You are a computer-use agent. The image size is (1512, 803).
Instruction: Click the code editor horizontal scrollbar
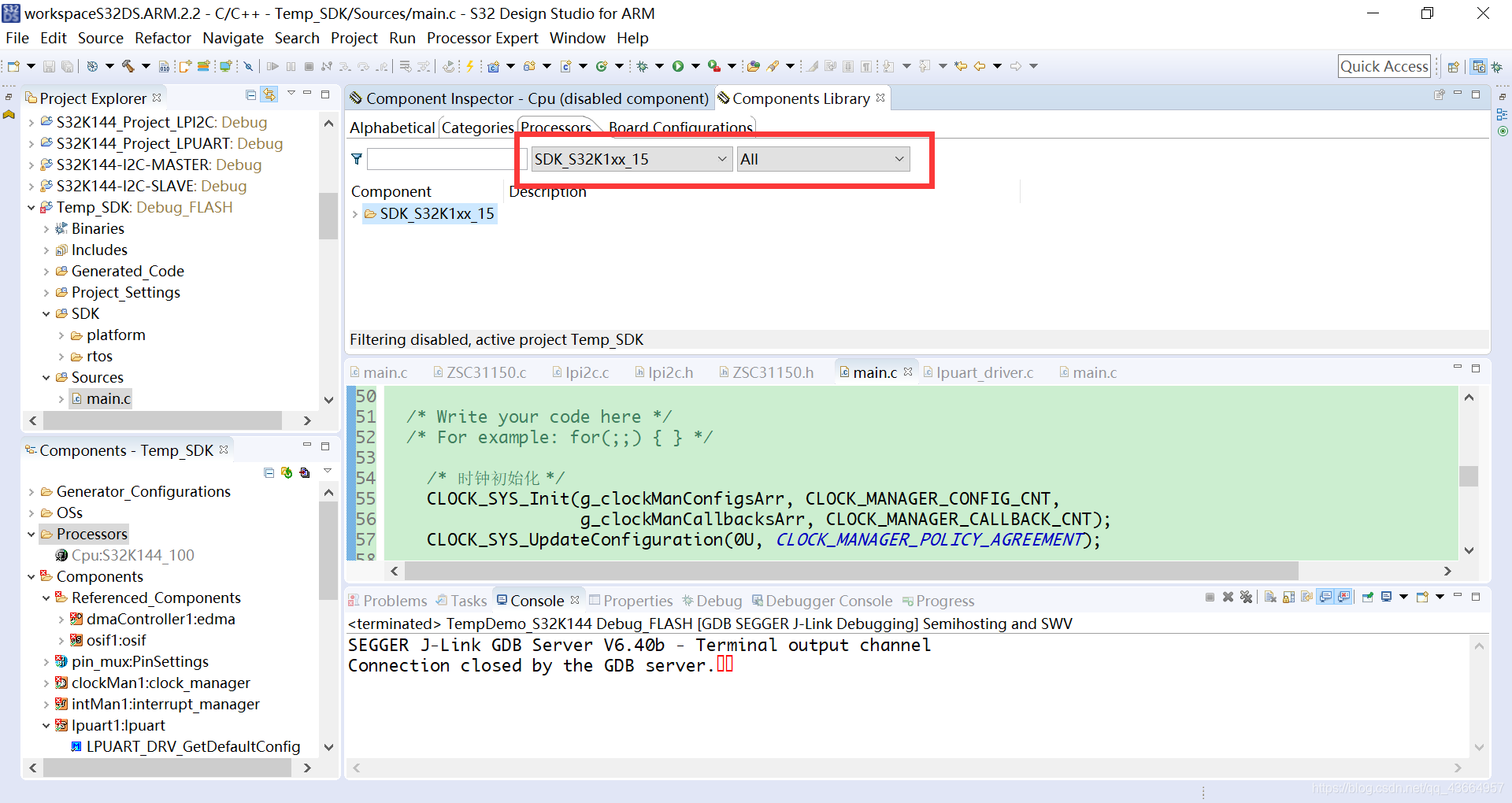coord(851,571)
